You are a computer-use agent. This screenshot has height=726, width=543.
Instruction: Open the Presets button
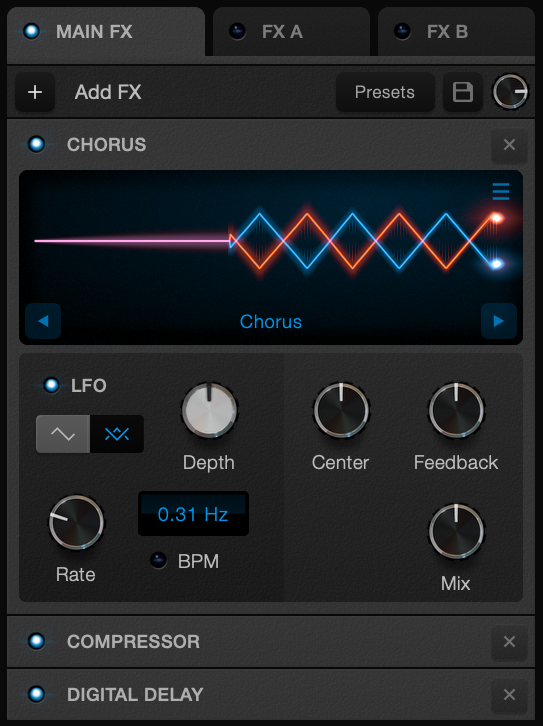click(385, 92)
